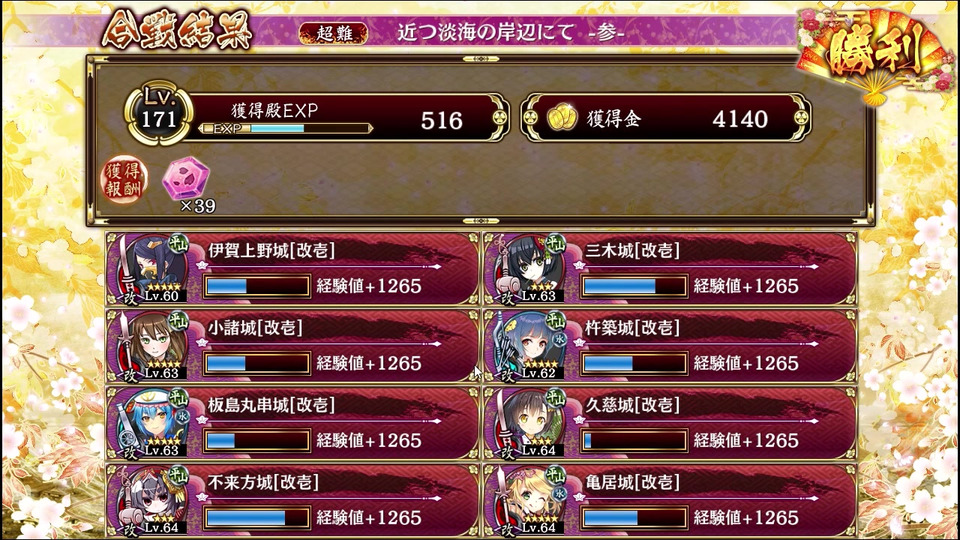This screenshot has height=540, width=960.
Task: Click the Lv. 171 level badge
Action: (159, 113)
